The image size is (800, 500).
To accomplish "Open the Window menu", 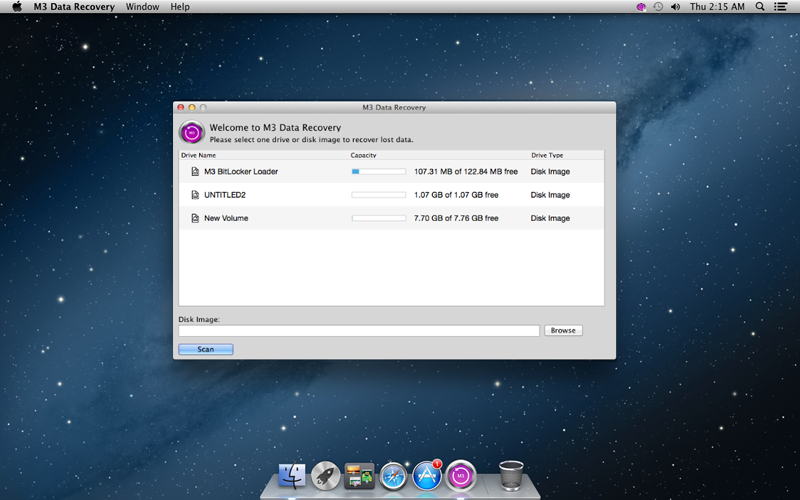I will 142,7.
